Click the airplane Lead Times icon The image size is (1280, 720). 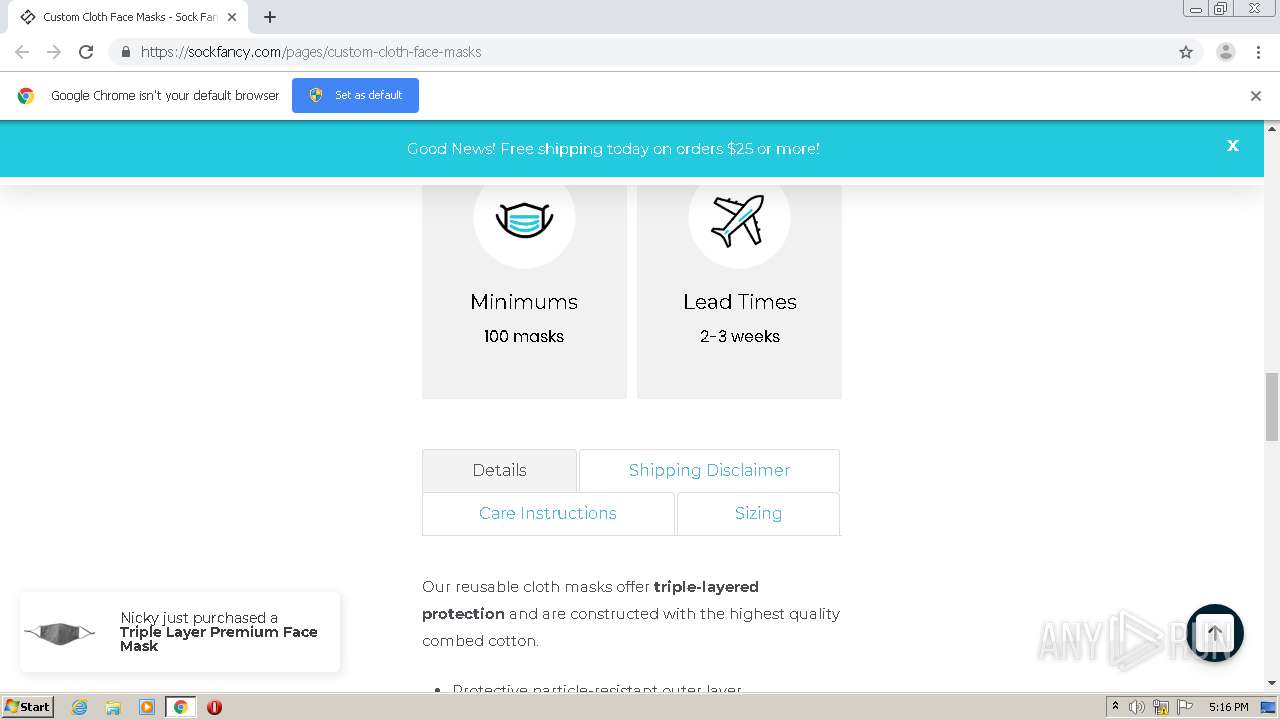coord(739,218)
